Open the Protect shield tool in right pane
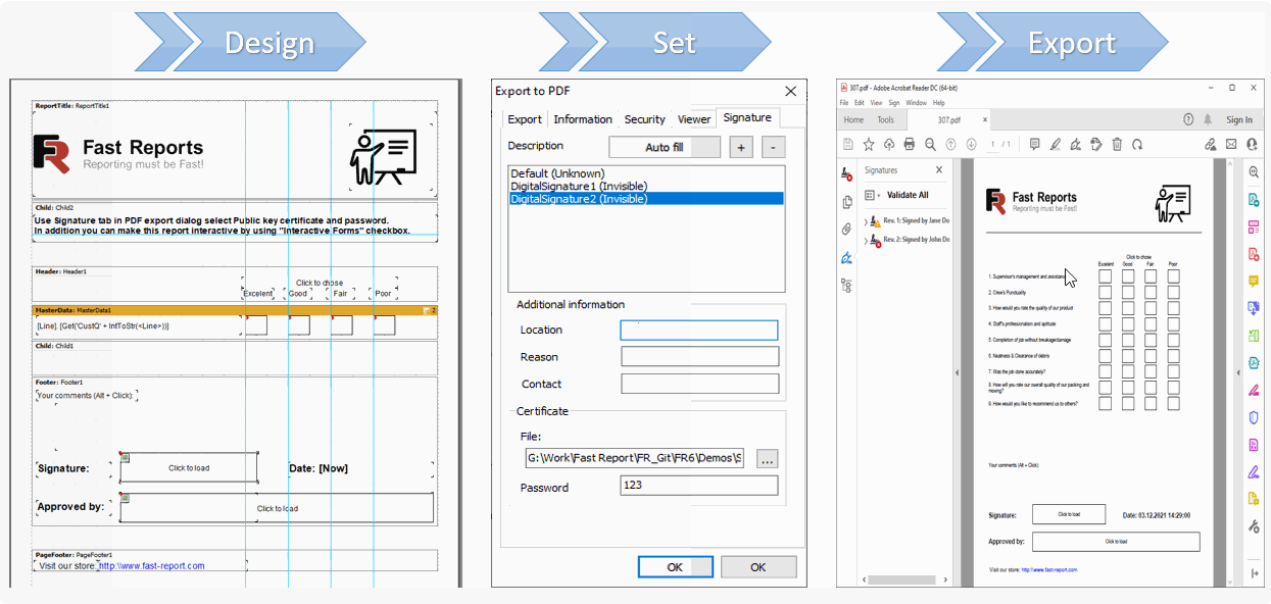The height and width of the screenshot is (604, 1271). 1253,417
